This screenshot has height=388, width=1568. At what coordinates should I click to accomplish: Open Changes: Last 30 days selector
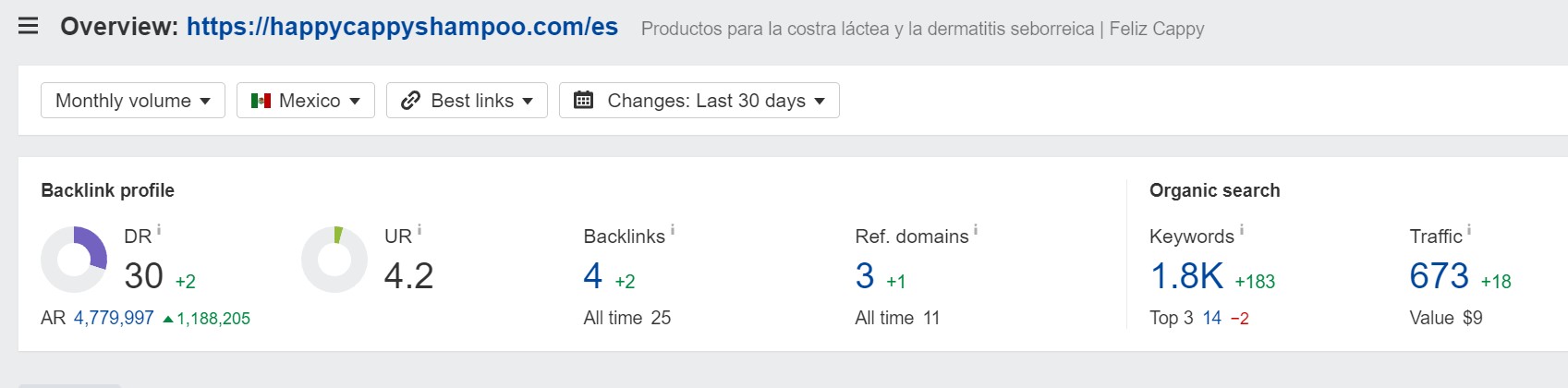(699, 101)
